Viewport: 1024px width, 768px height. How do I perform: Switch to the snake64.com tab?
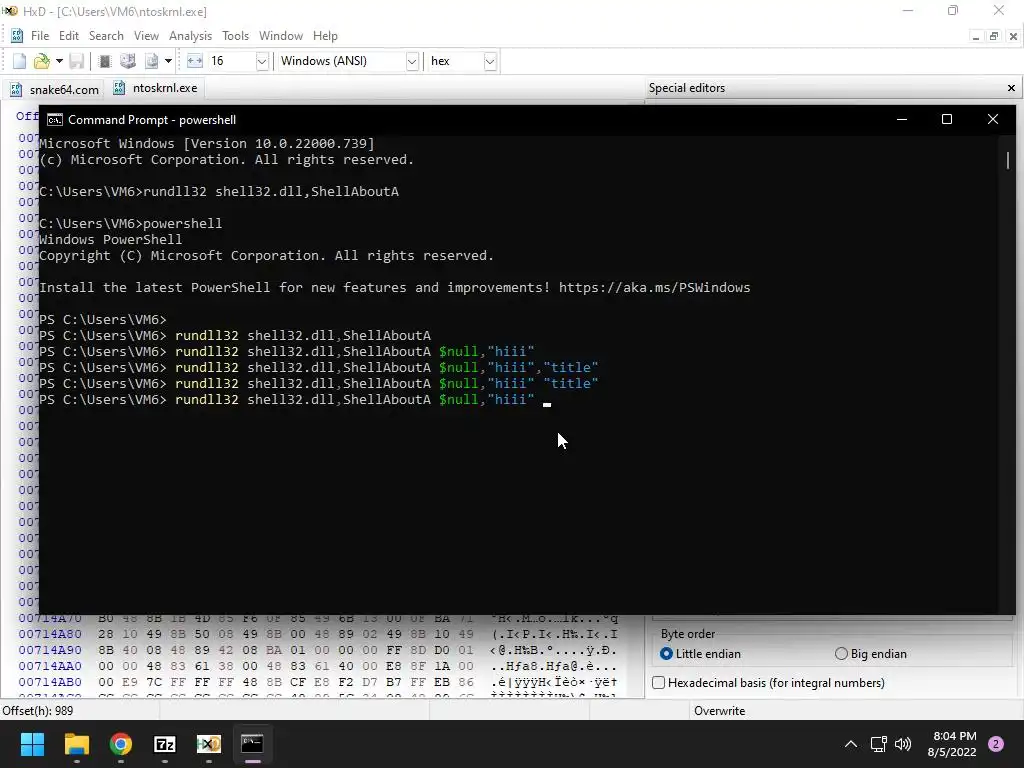54,89
